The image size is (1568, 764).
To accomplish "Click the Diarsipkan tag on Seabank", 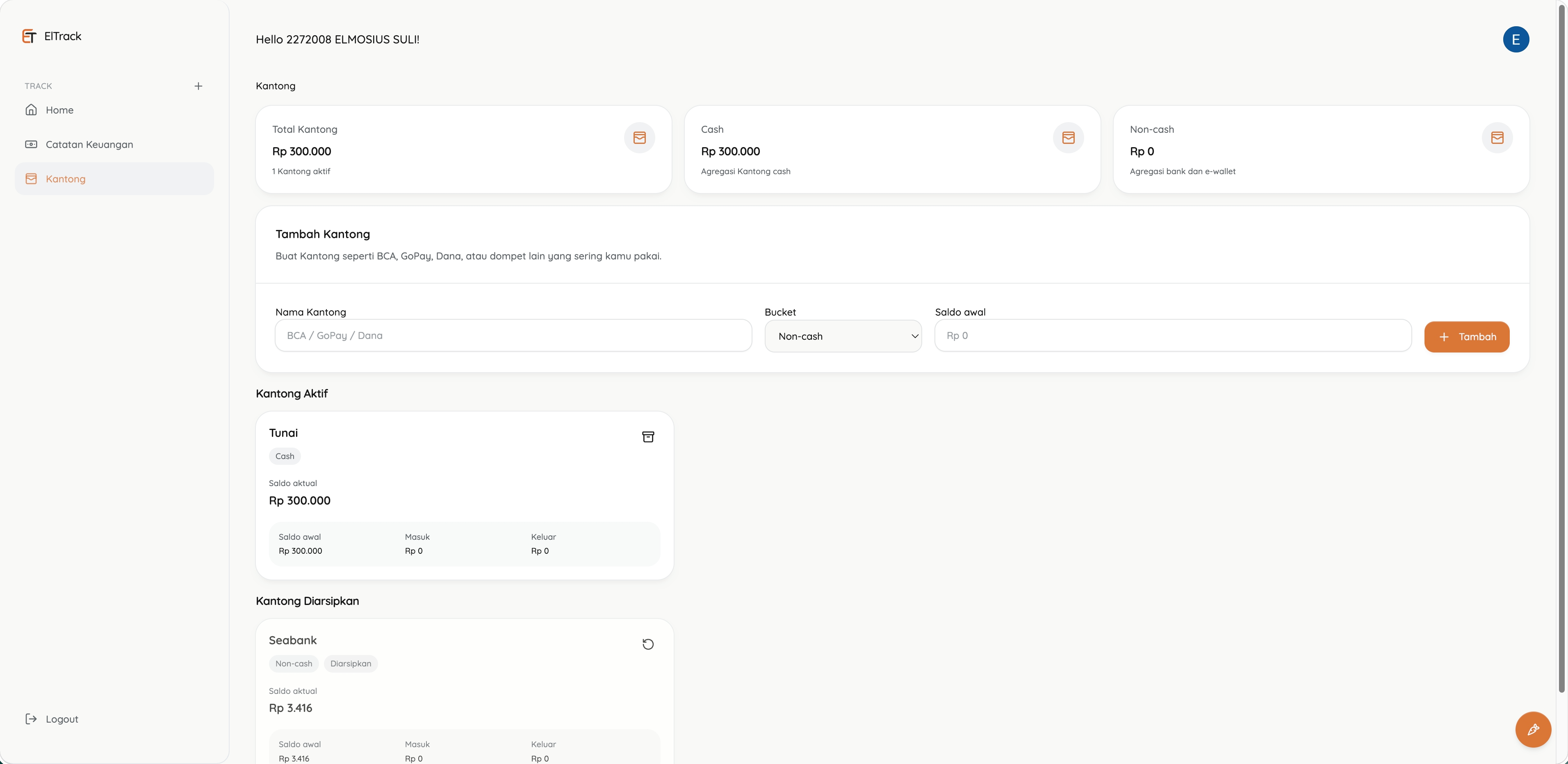I will pyautogui.click(x=351, y=664).
